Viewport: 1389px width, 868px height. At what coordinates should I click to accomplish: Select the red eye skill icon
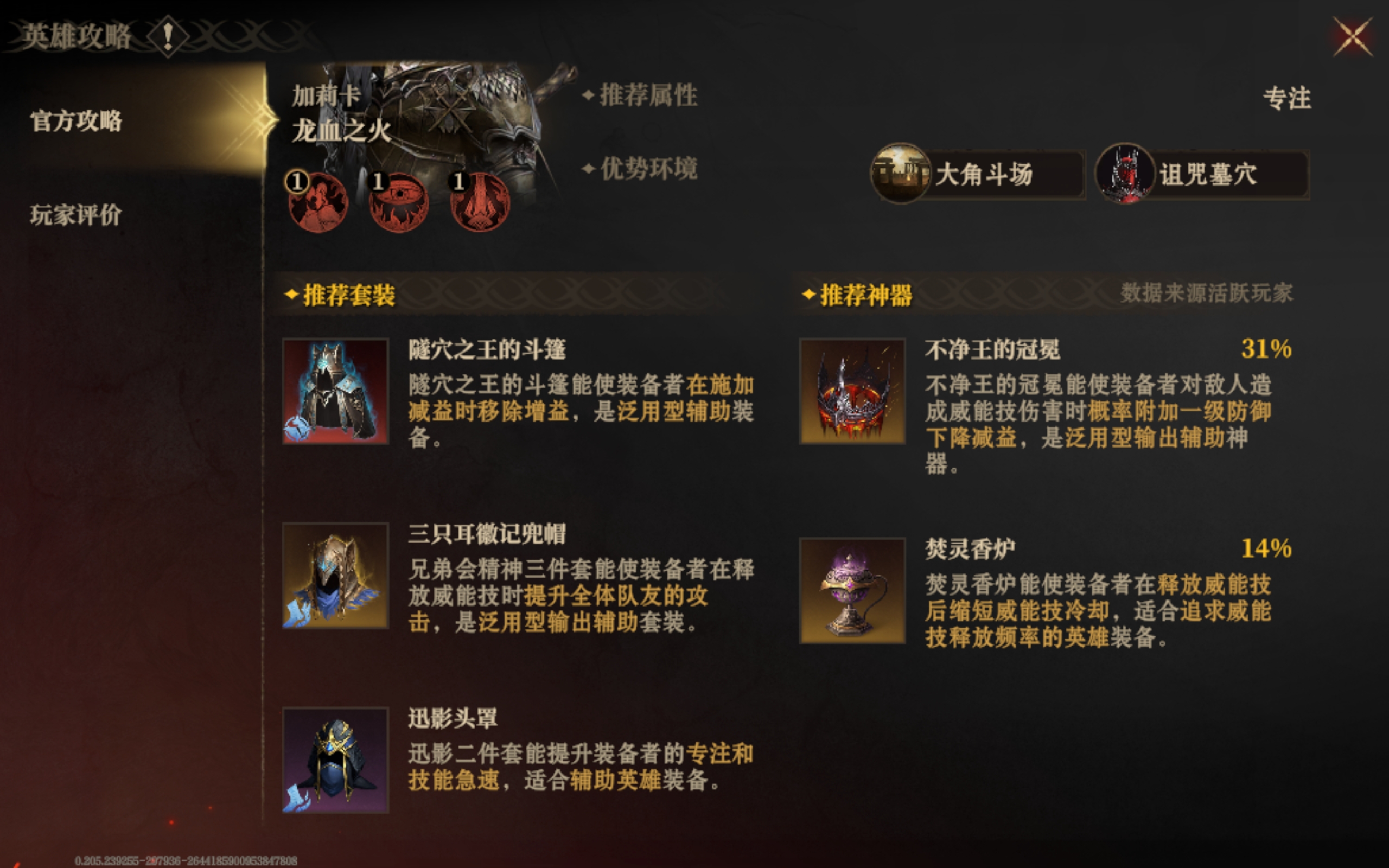pos(398,201)
